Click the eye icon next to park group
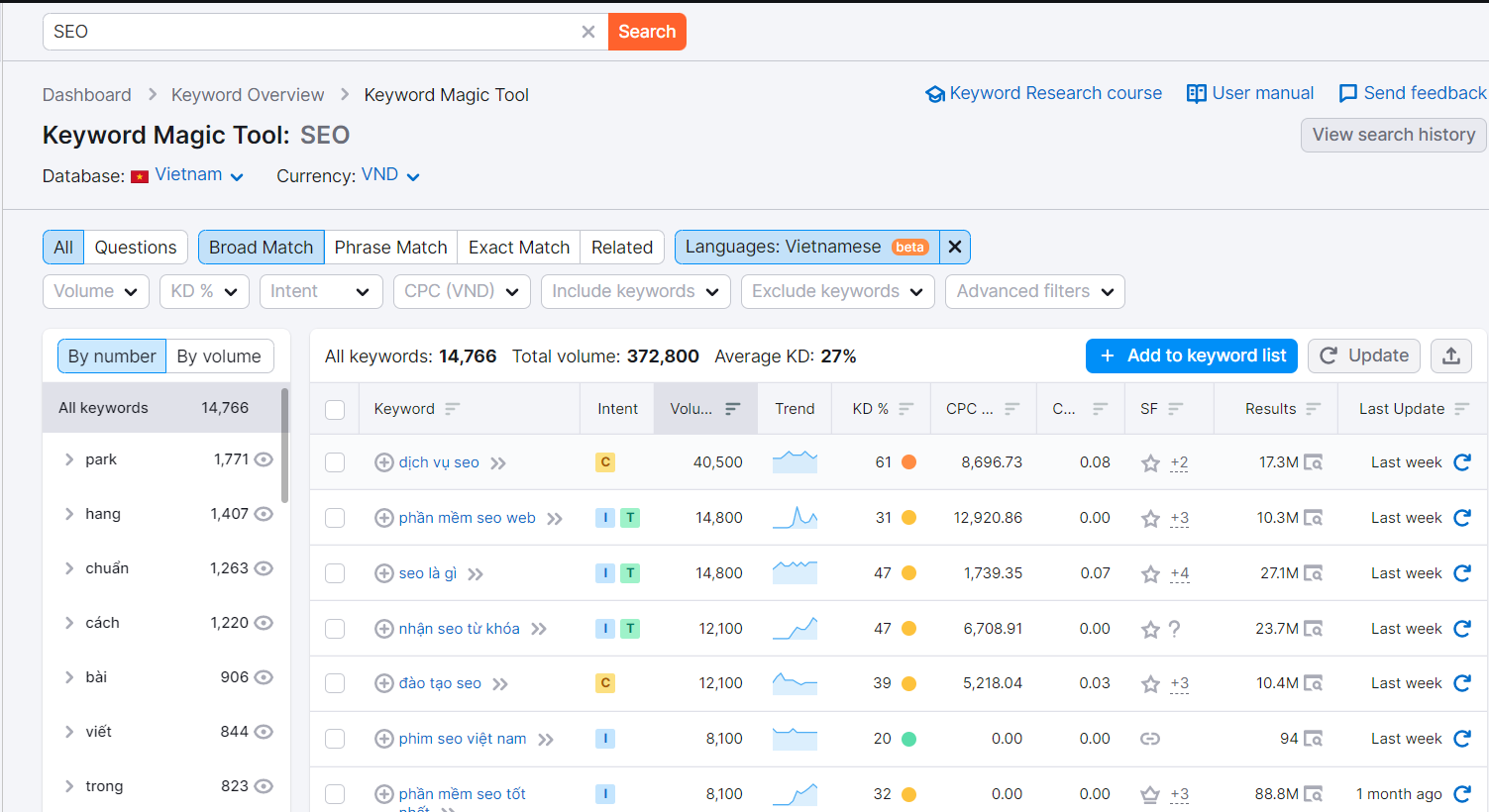The image size is (1489, 812). [263, 458]
